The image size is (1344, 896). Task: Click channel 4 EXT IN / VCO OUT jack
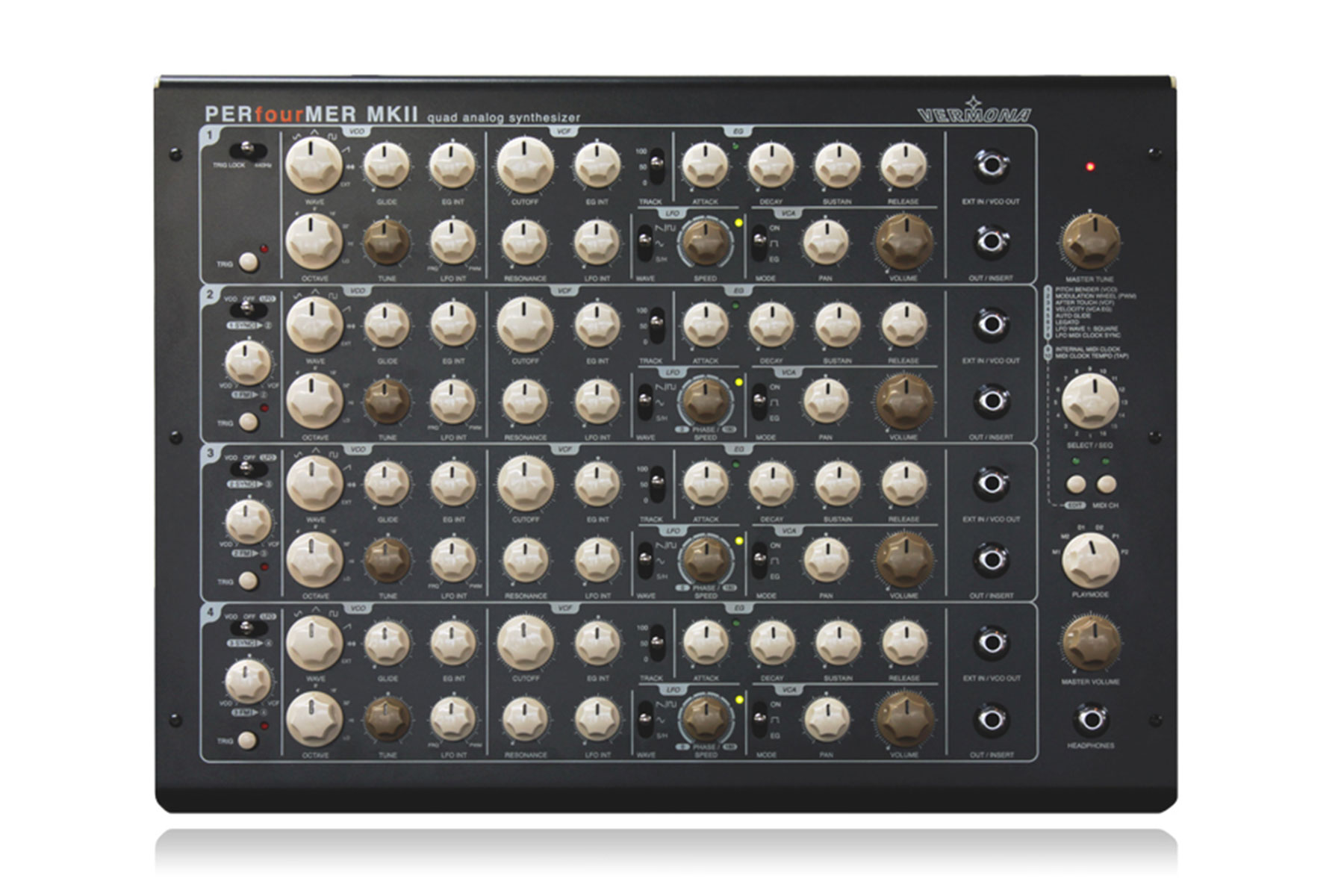click(x=992, y=641)
